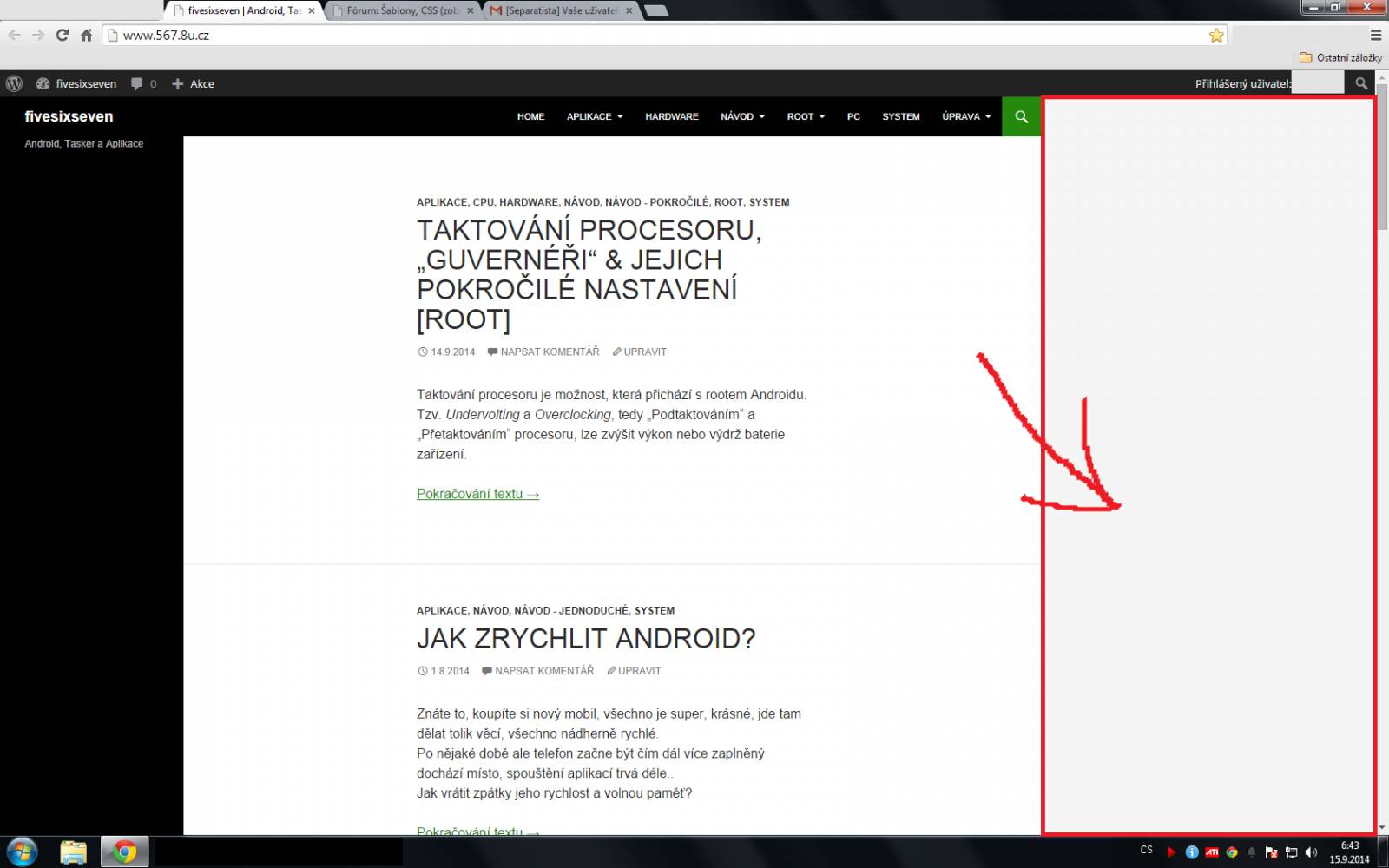Open the SYSTEM menu item
Viewport: 1389px width, 868px height.
[900, 116]
